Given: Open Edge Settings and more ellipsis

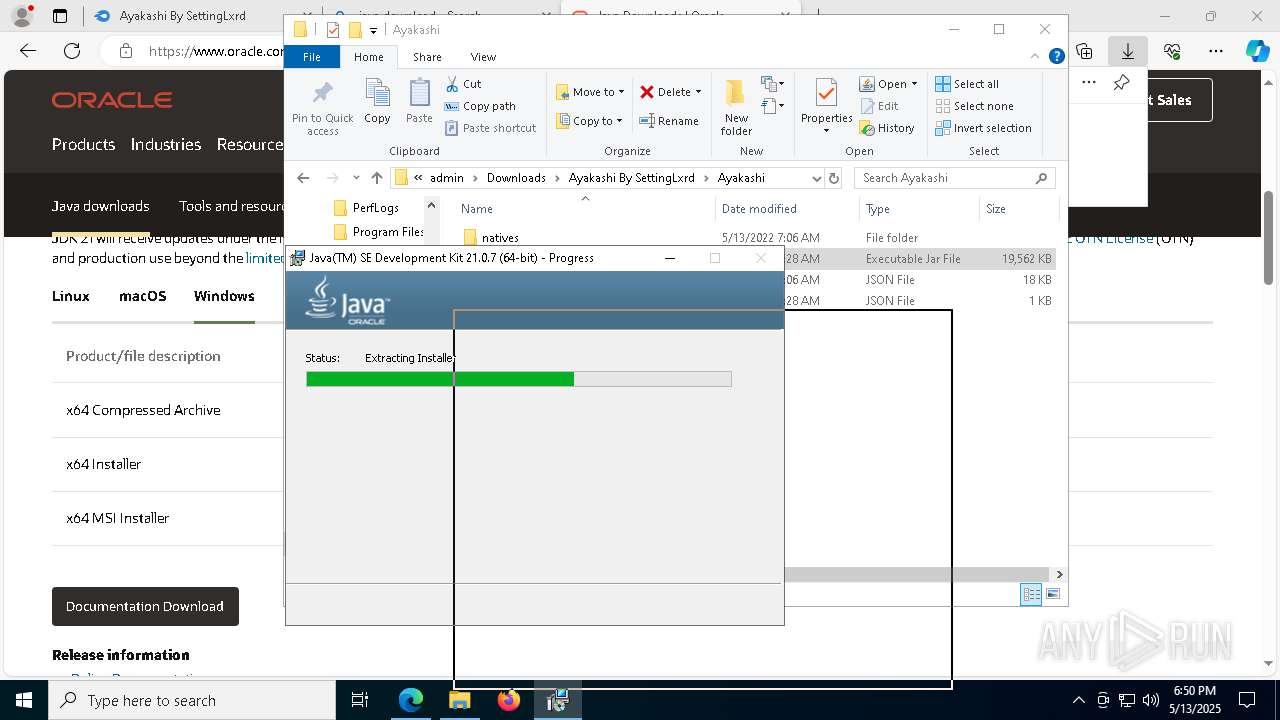Looking at the screenshot, I should tap(1216, 51).
